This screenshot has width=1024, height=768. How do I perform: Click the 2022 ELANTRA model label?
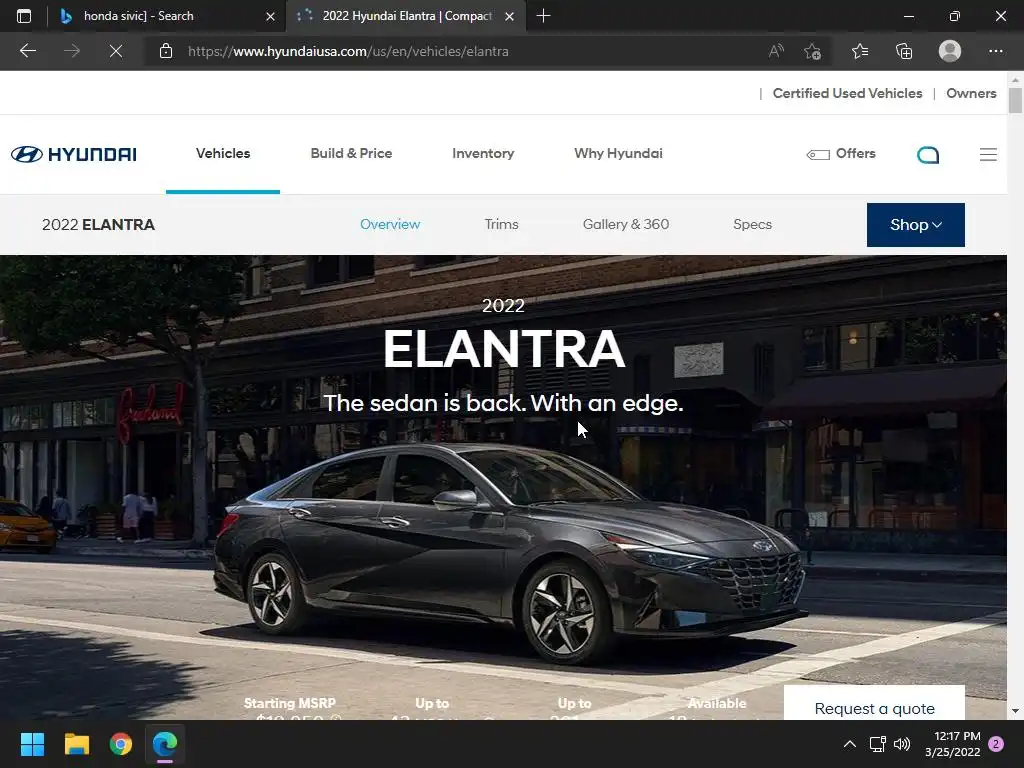click(98, 225)
